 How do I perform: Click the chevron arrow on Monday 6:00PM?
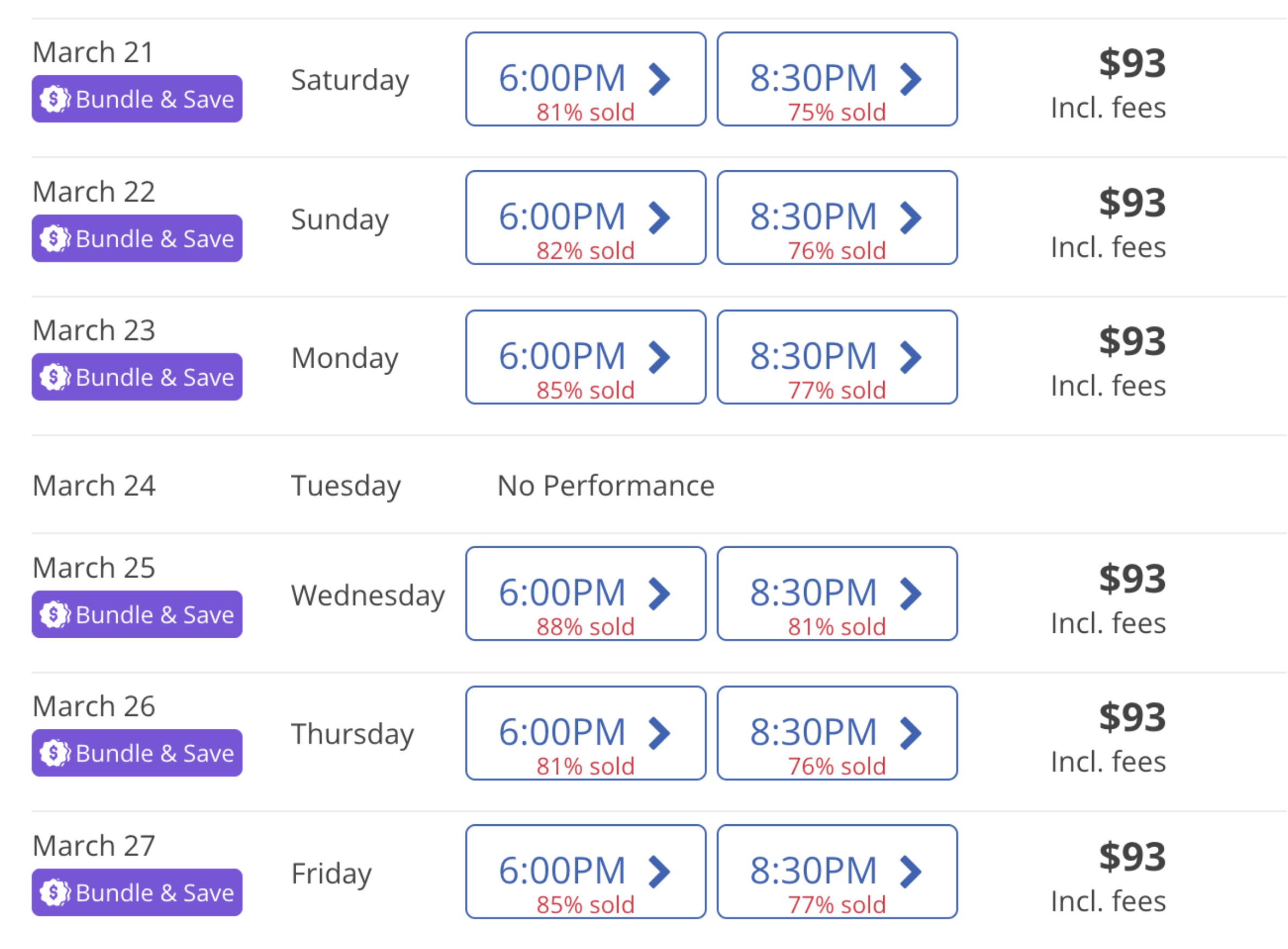(x=659, y=357)
